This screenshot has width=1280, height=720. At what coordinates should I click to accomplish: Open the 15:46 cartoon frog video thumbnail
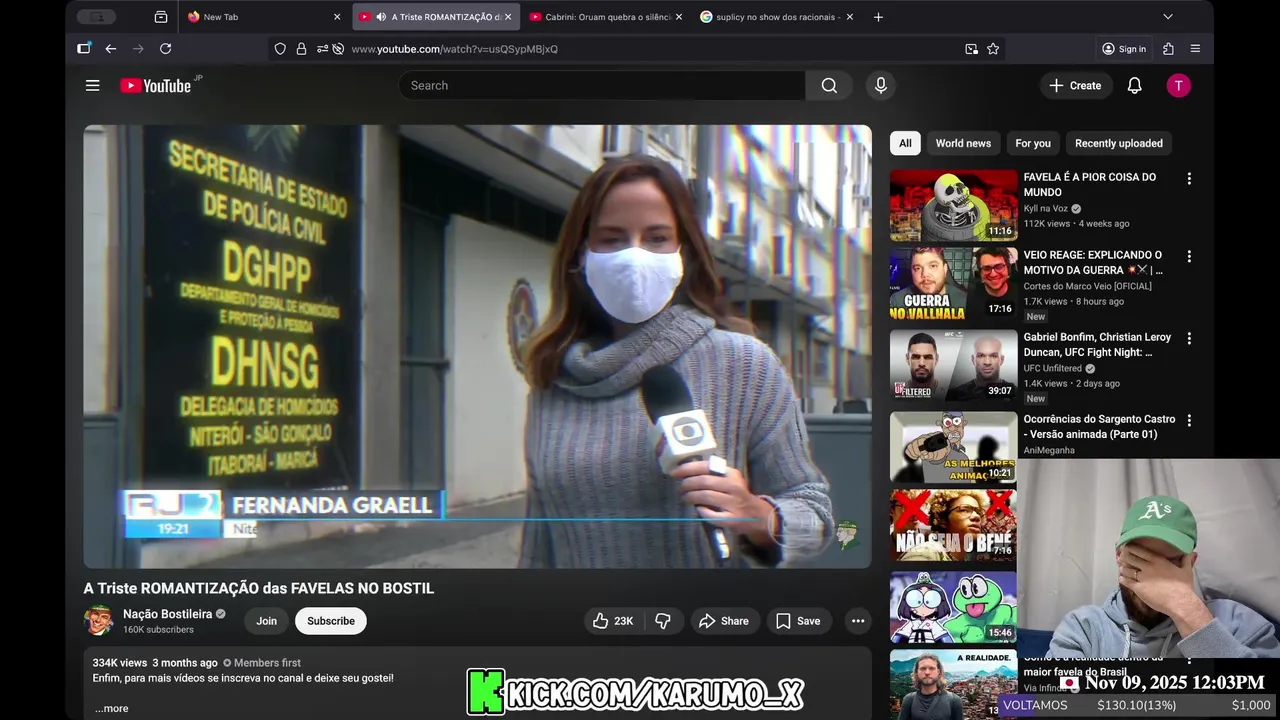pyautogui.click(x=953, y=607)
